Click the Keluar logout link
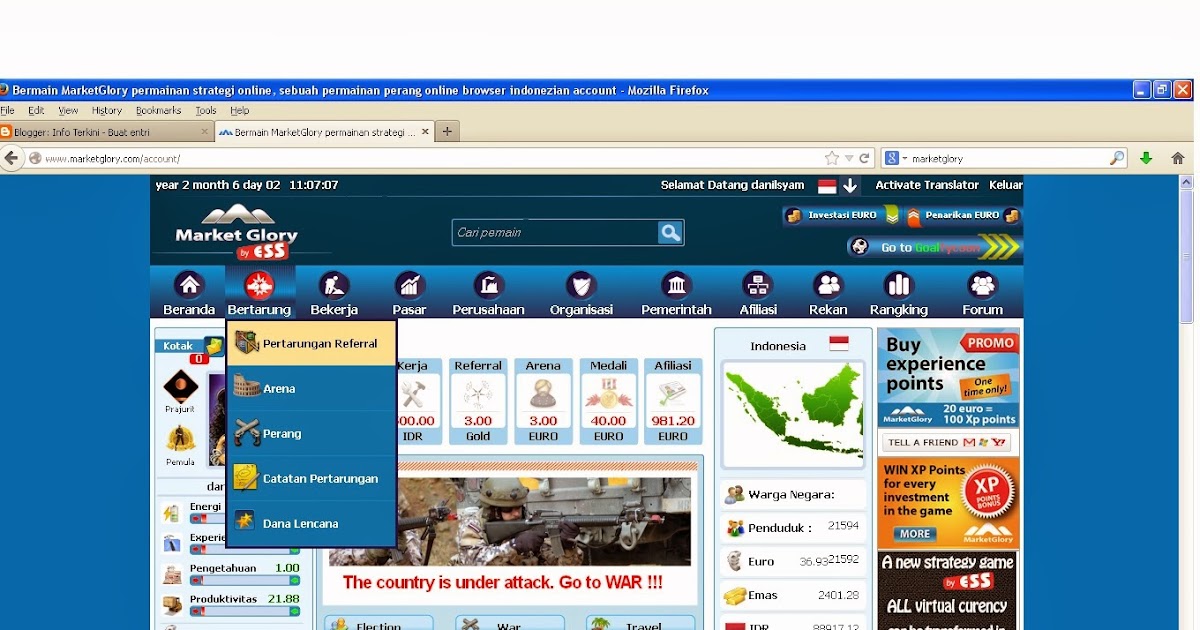Viewport: 1200px width, 630px height. coord(1006,185)
